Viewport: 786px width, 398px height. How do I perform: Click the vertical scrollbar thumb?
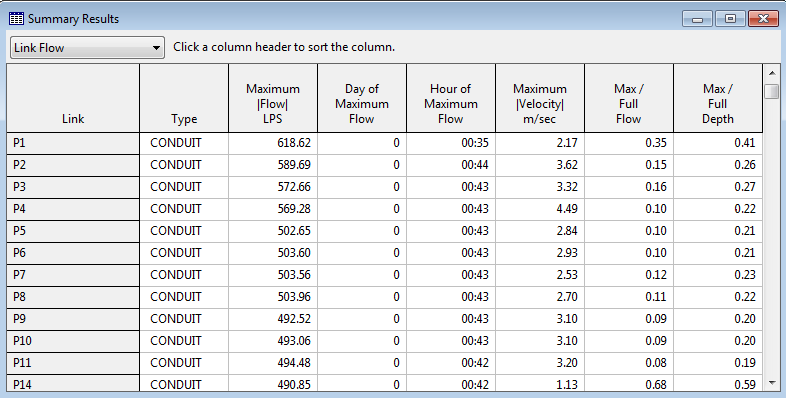(771, 92)
